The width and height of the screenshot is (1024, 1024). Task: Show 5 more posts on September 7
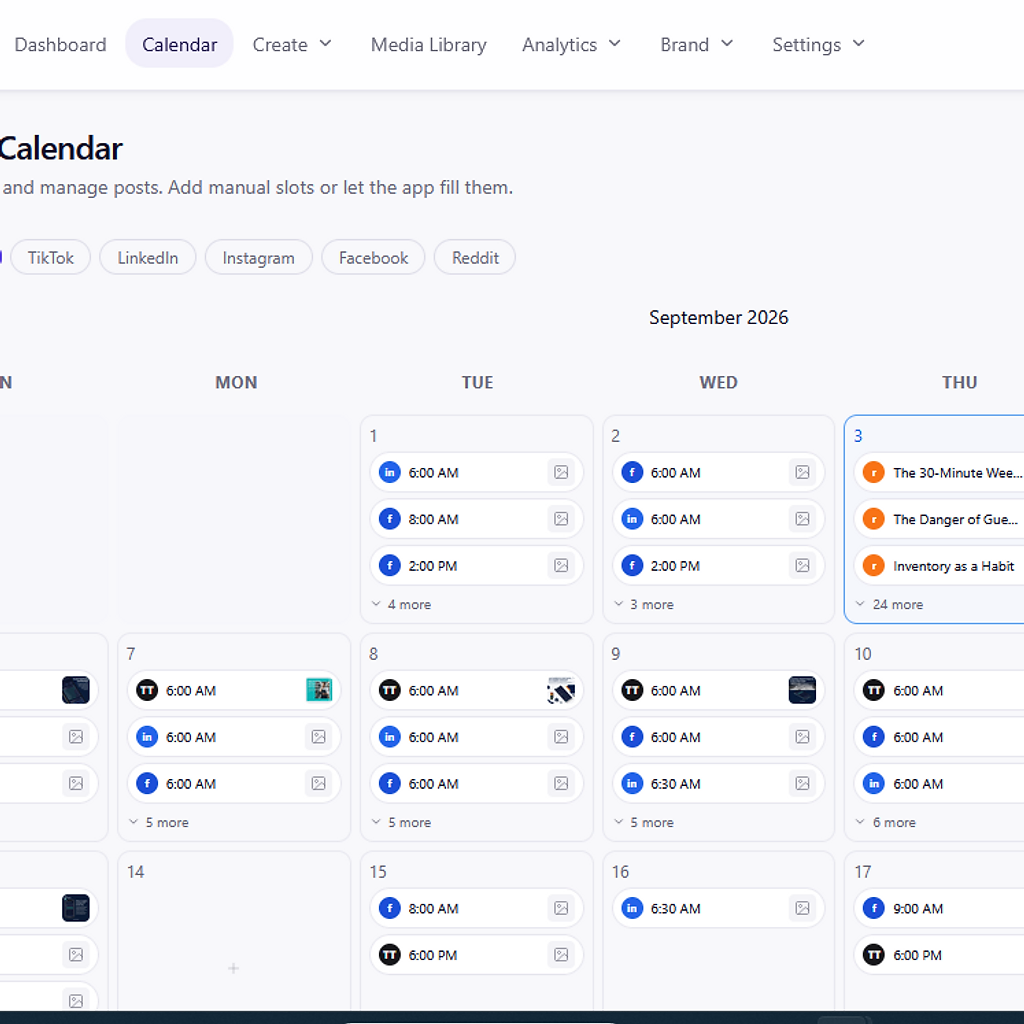point(159,822)
